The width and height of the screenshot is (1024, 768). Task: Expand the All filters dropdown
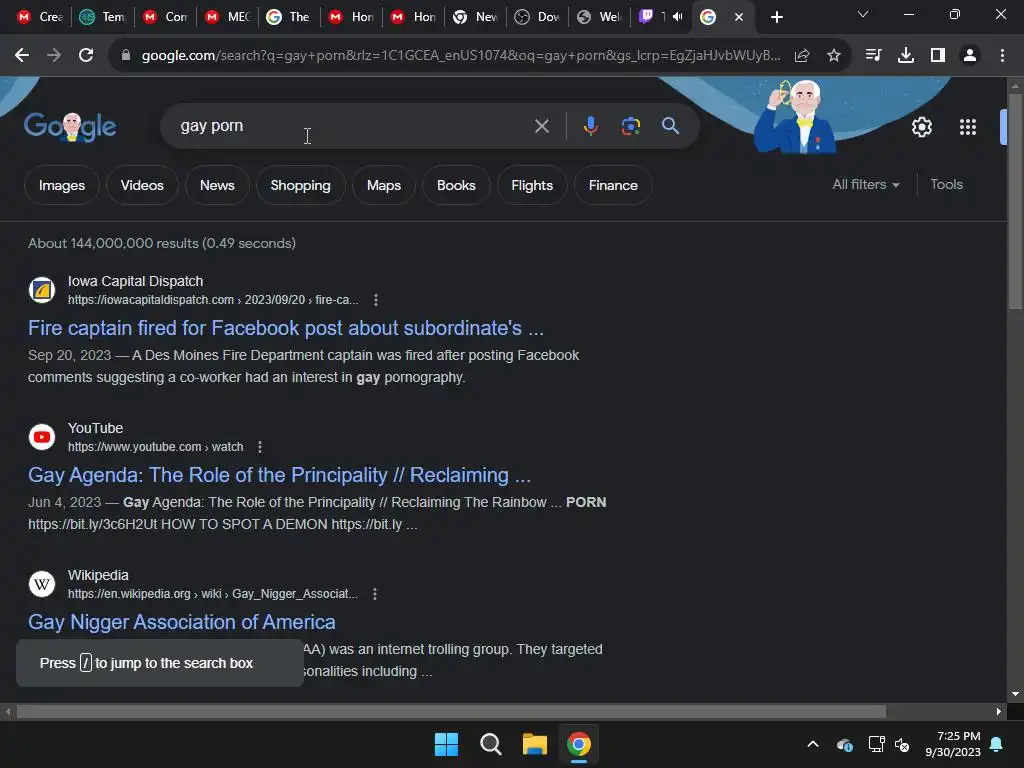866,185
